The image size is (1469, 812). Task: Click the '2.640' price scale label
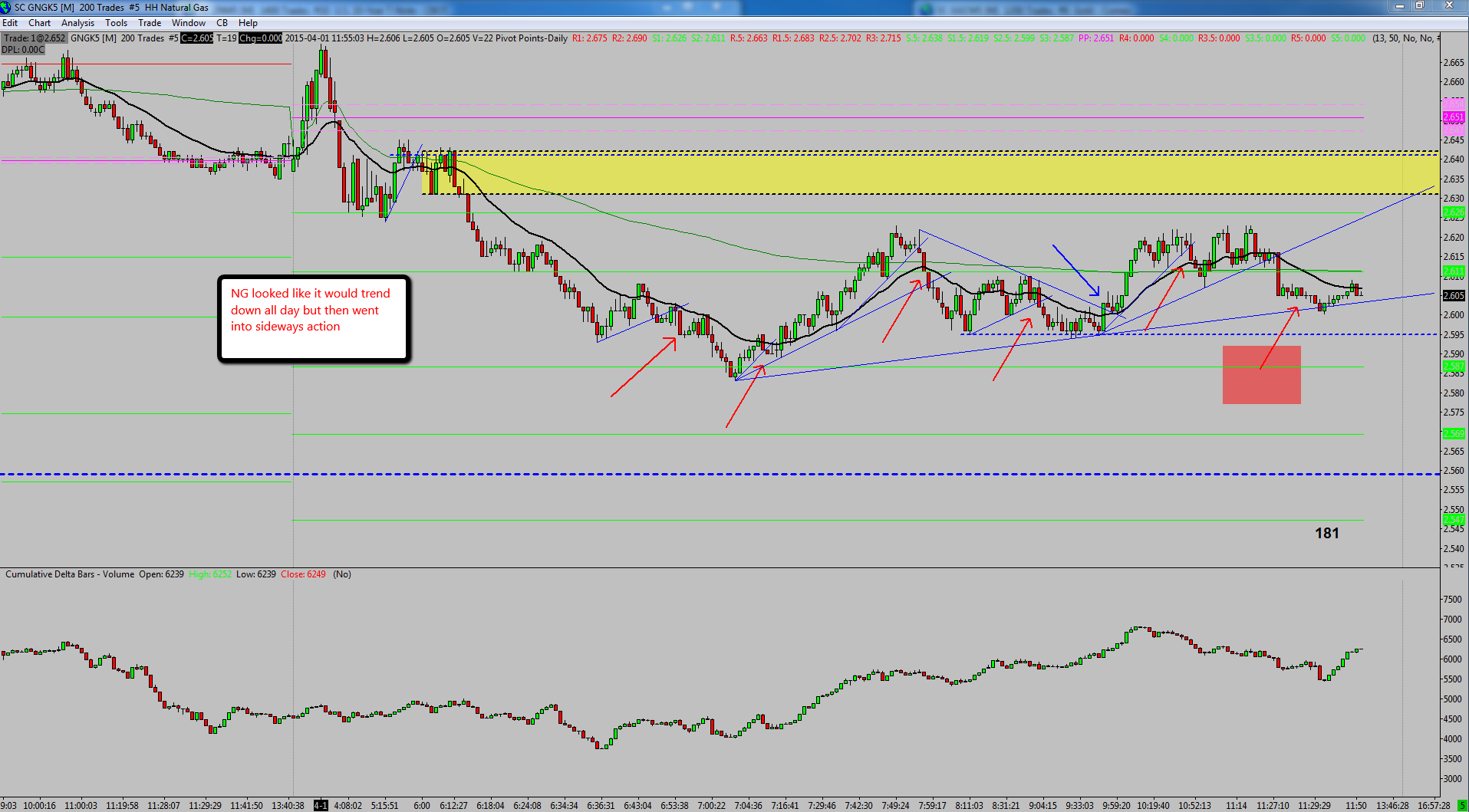[x=1453, y=159]
